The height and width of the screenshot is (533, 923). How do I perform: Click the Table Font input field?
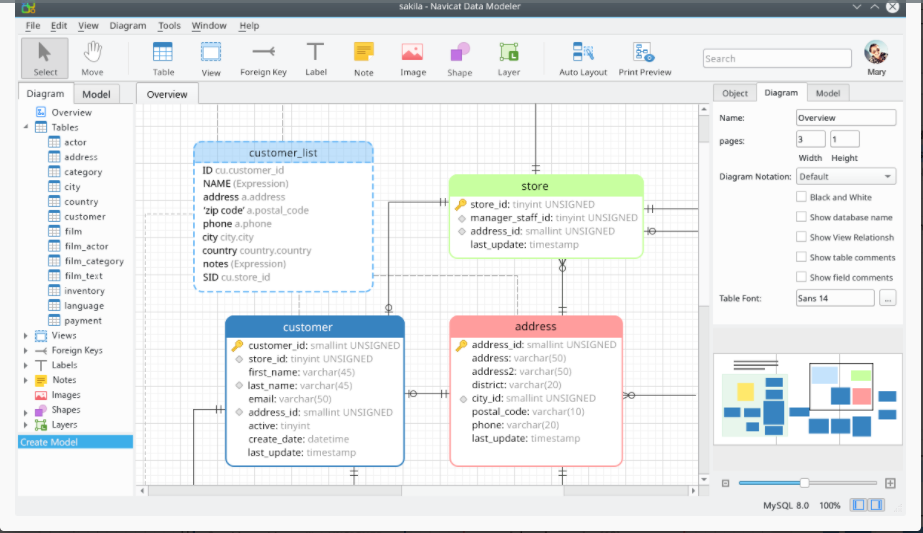pos(835,298)
